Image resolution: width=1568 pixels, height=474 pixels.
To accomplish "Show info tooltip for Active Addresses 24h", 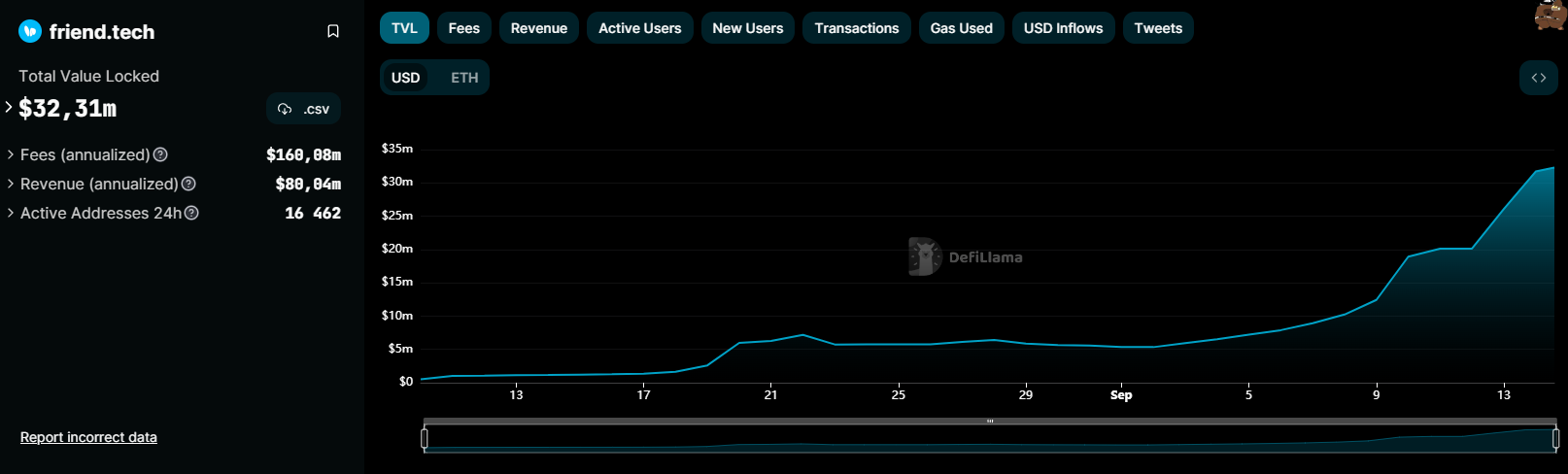I will coord(192,213).
